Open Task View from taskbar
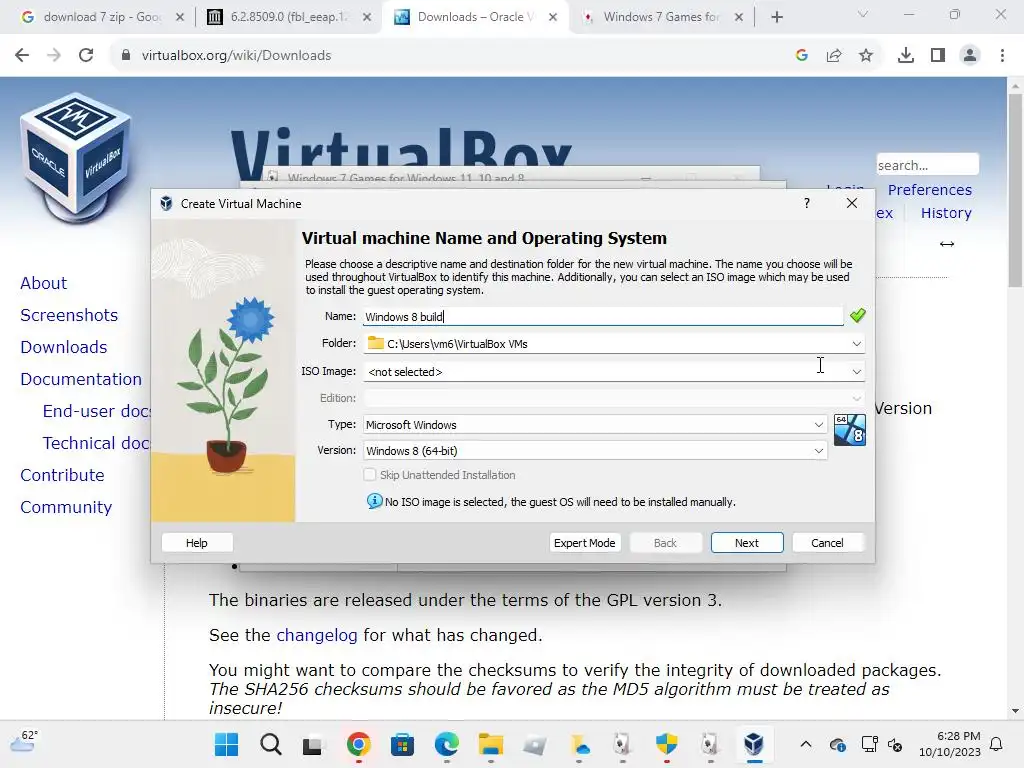This screenshot has width=1024, height=768. coord(314,744)
